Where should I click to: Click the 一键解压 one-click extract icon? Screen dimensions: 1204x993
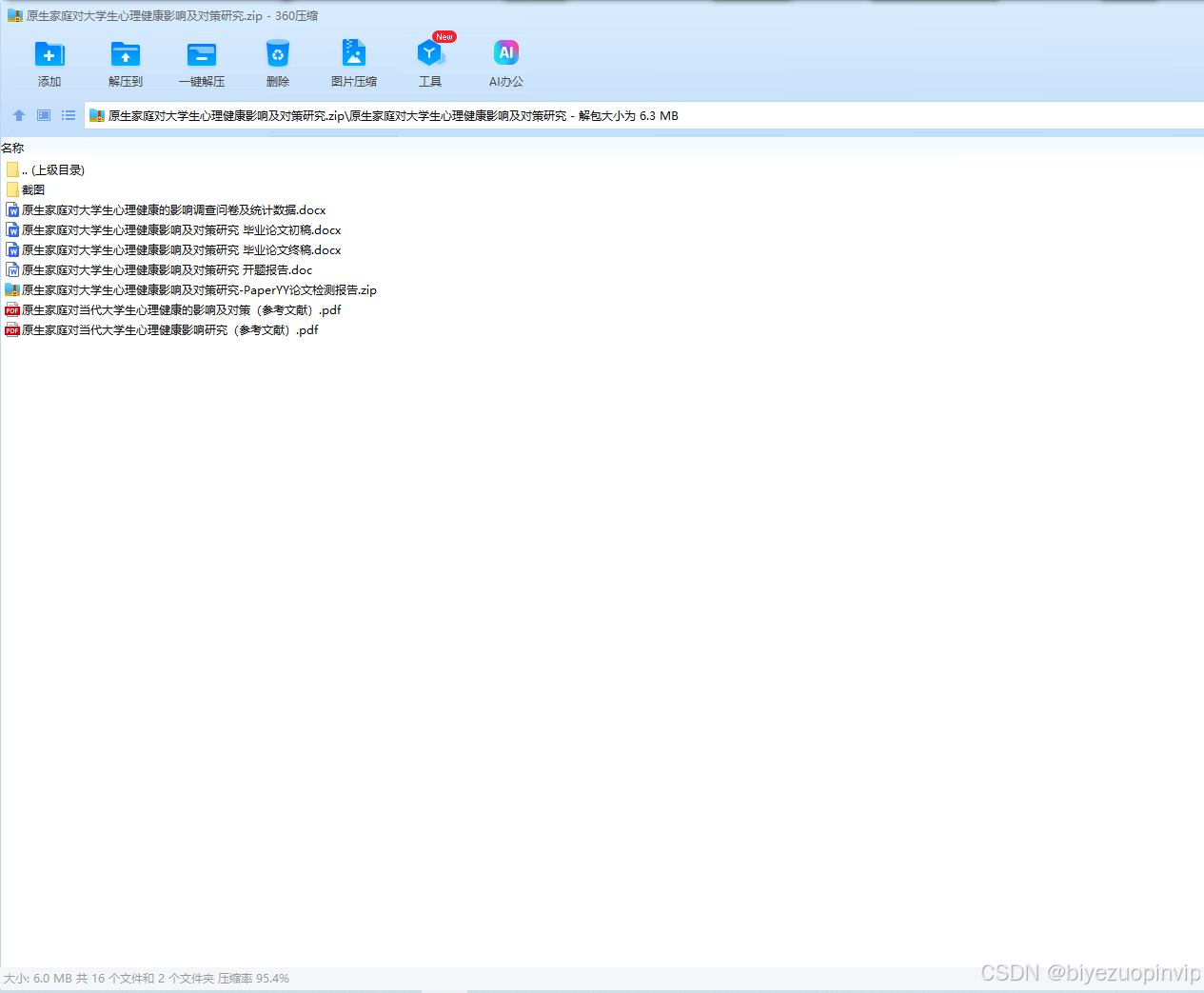tap(202, 54)
